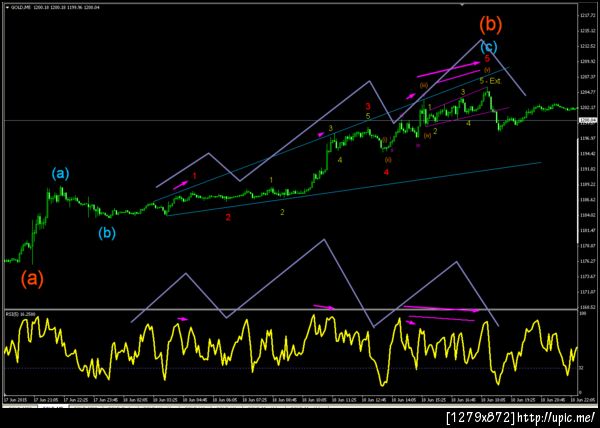Select the red 2 wave label
The image size is (600, 428).
click(228, 217)
